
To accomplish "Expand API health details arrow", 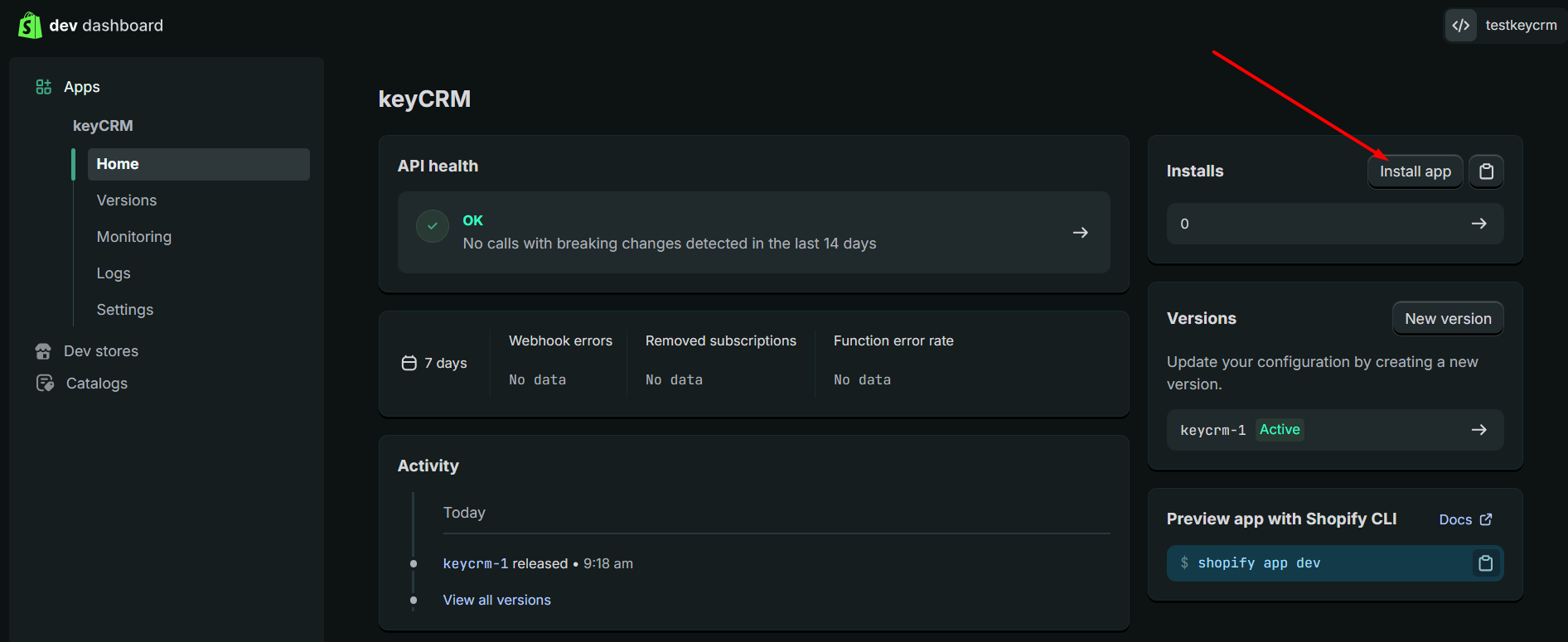I will pos(1080,233).
